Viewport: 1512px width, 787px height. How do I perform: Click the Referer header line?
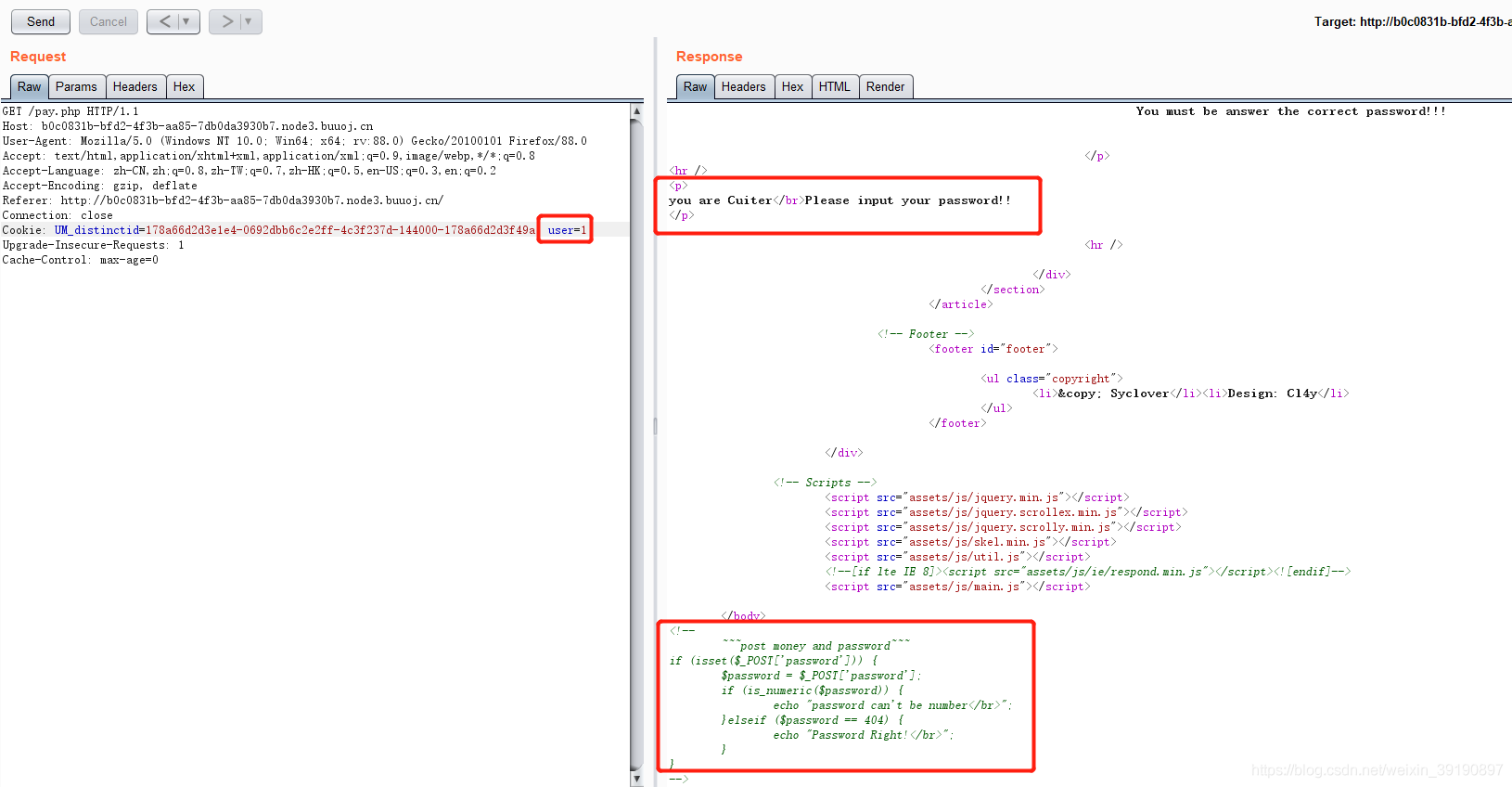(223, 200)
